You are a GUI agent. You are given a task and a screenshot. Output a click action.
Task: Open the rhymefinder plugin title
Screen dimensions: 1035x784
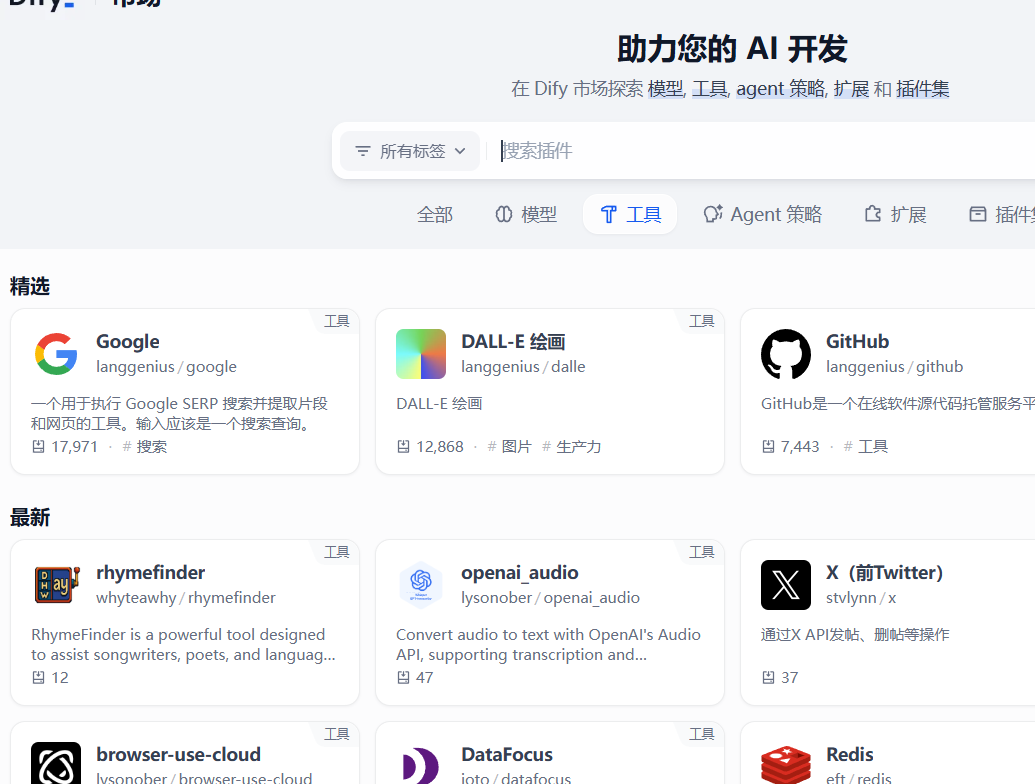pos(150,573)
